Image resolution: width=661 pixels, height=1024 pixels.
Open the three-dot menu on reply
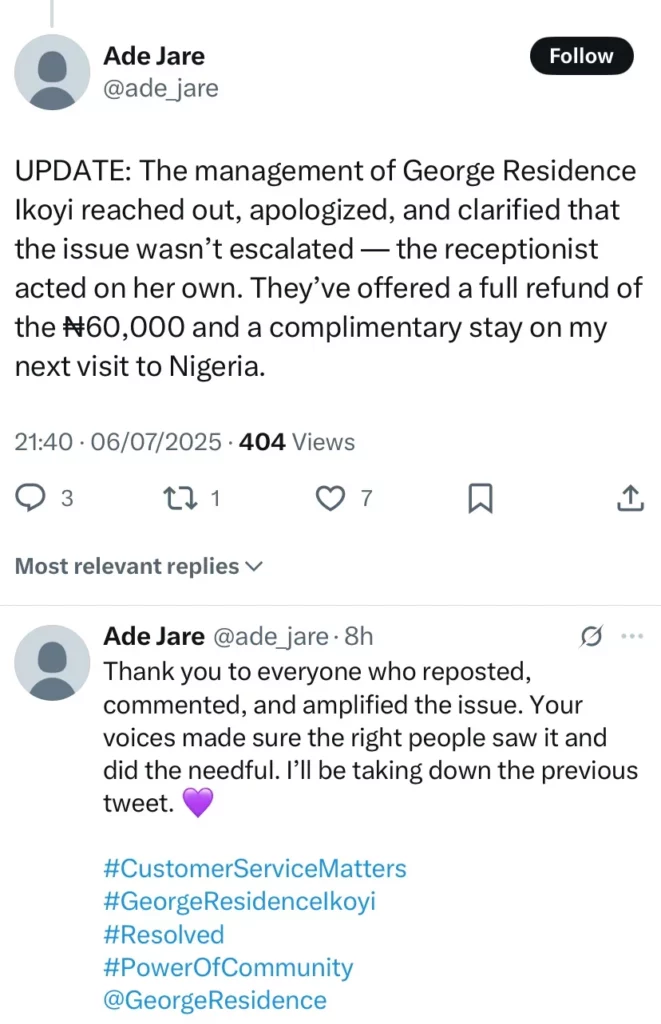(632, 636)
